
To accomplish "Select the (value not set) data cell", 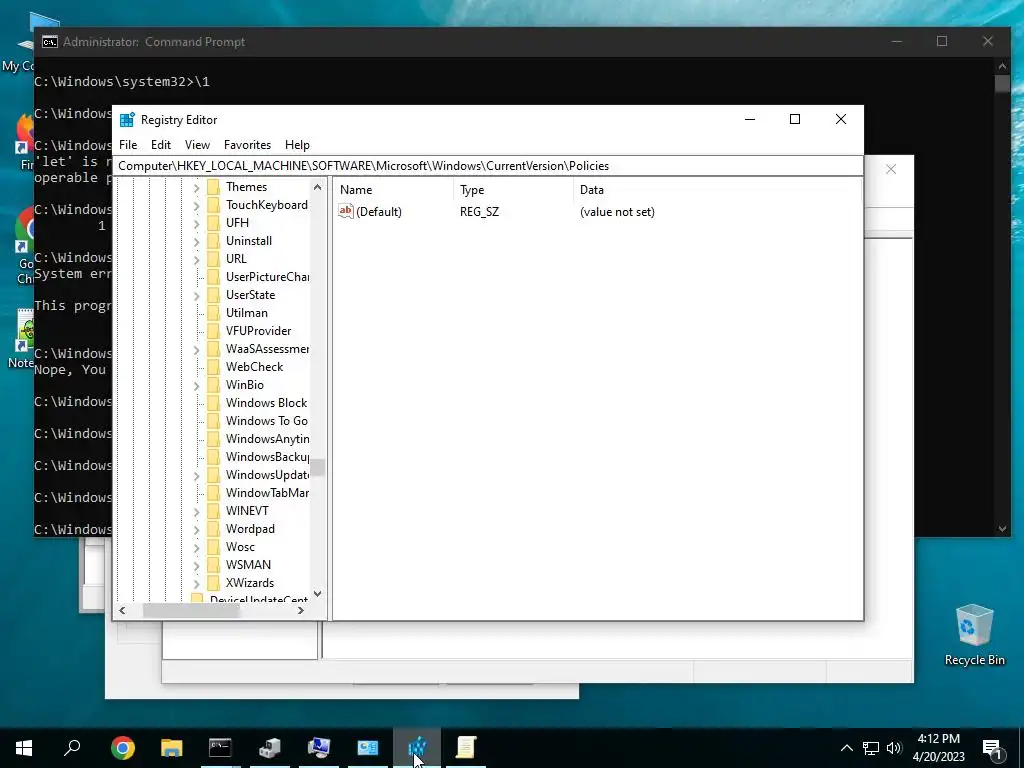I will pos(617,212).
